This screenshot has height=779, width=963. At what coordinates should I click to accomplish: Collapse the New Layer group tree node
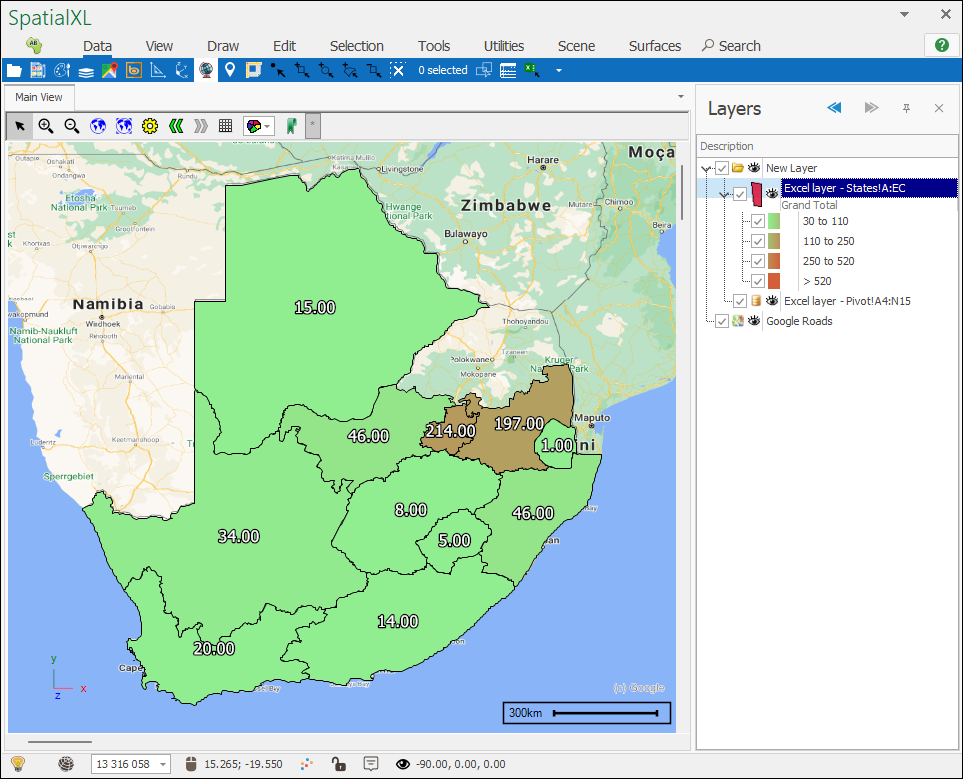click(x=707, y=168)
